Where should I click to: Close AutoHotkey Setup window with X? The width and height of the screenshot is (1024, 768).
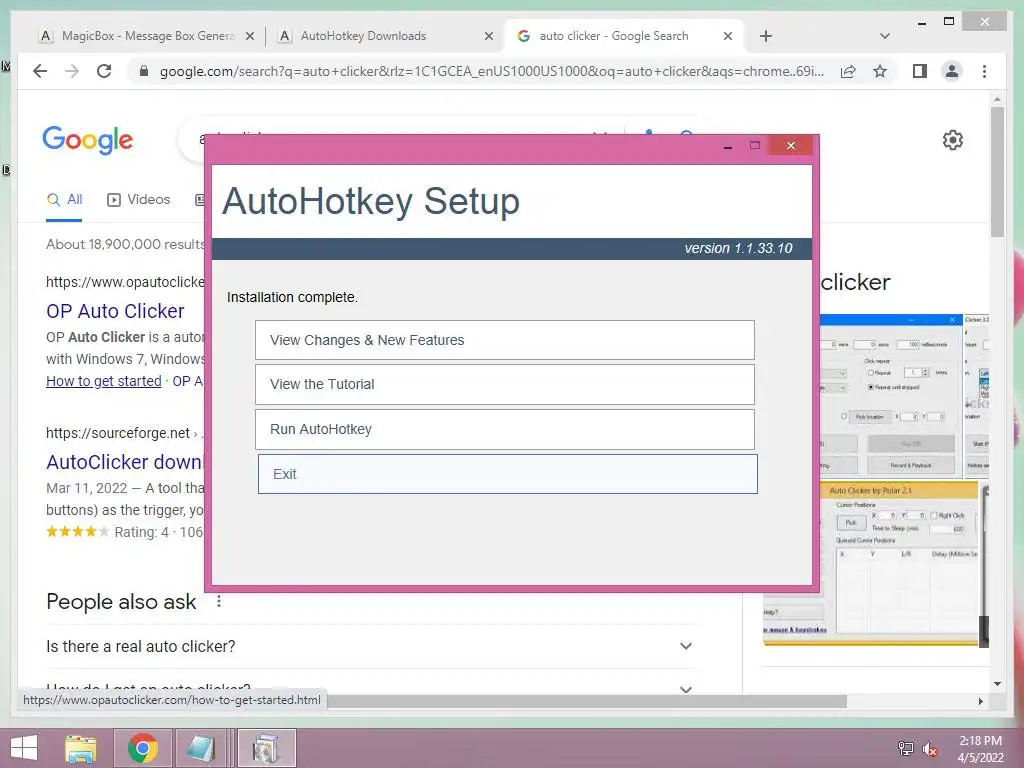coord(791,145)
